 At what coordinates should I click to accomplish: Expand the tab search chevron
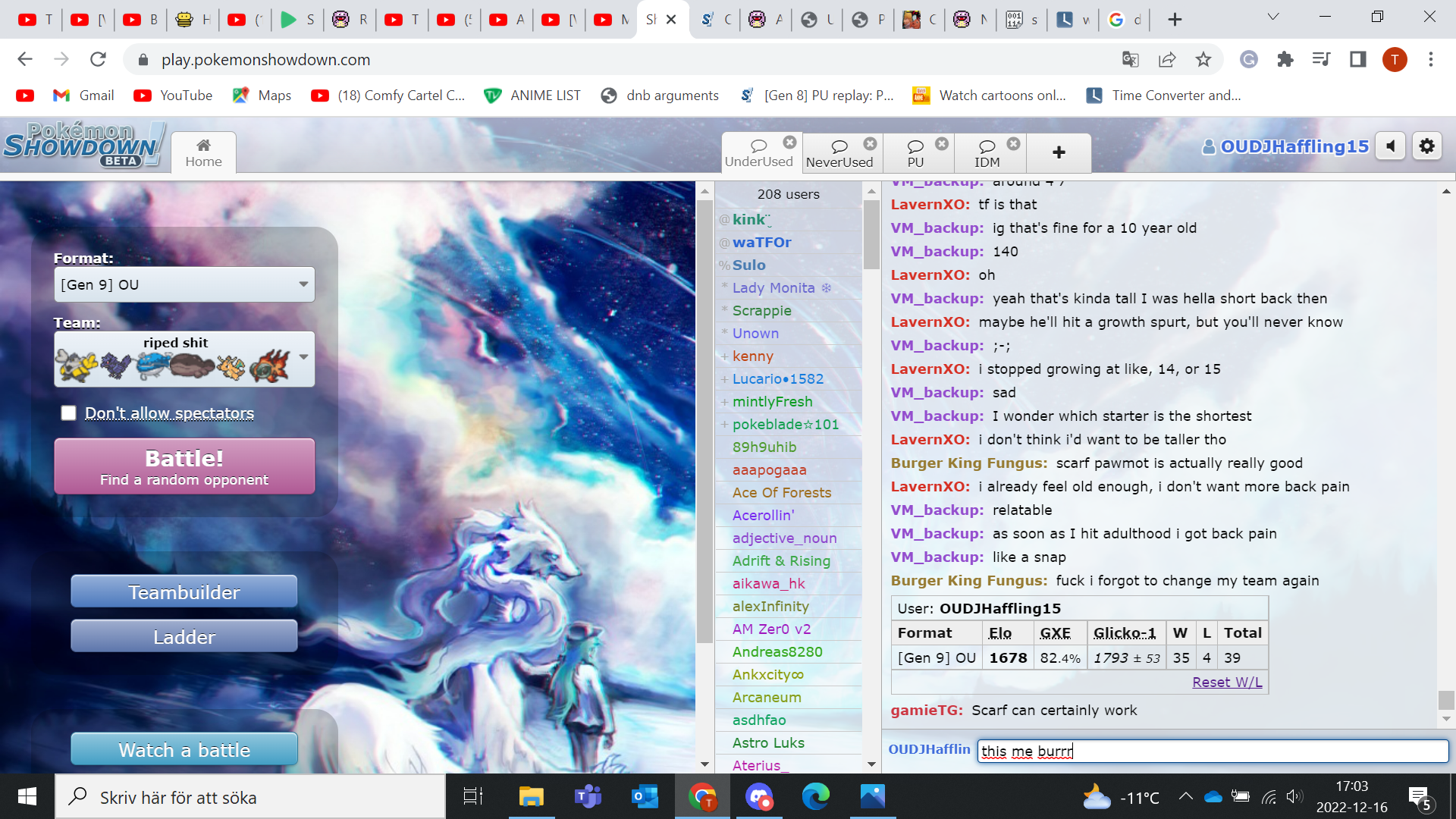tap(1273, 17)
